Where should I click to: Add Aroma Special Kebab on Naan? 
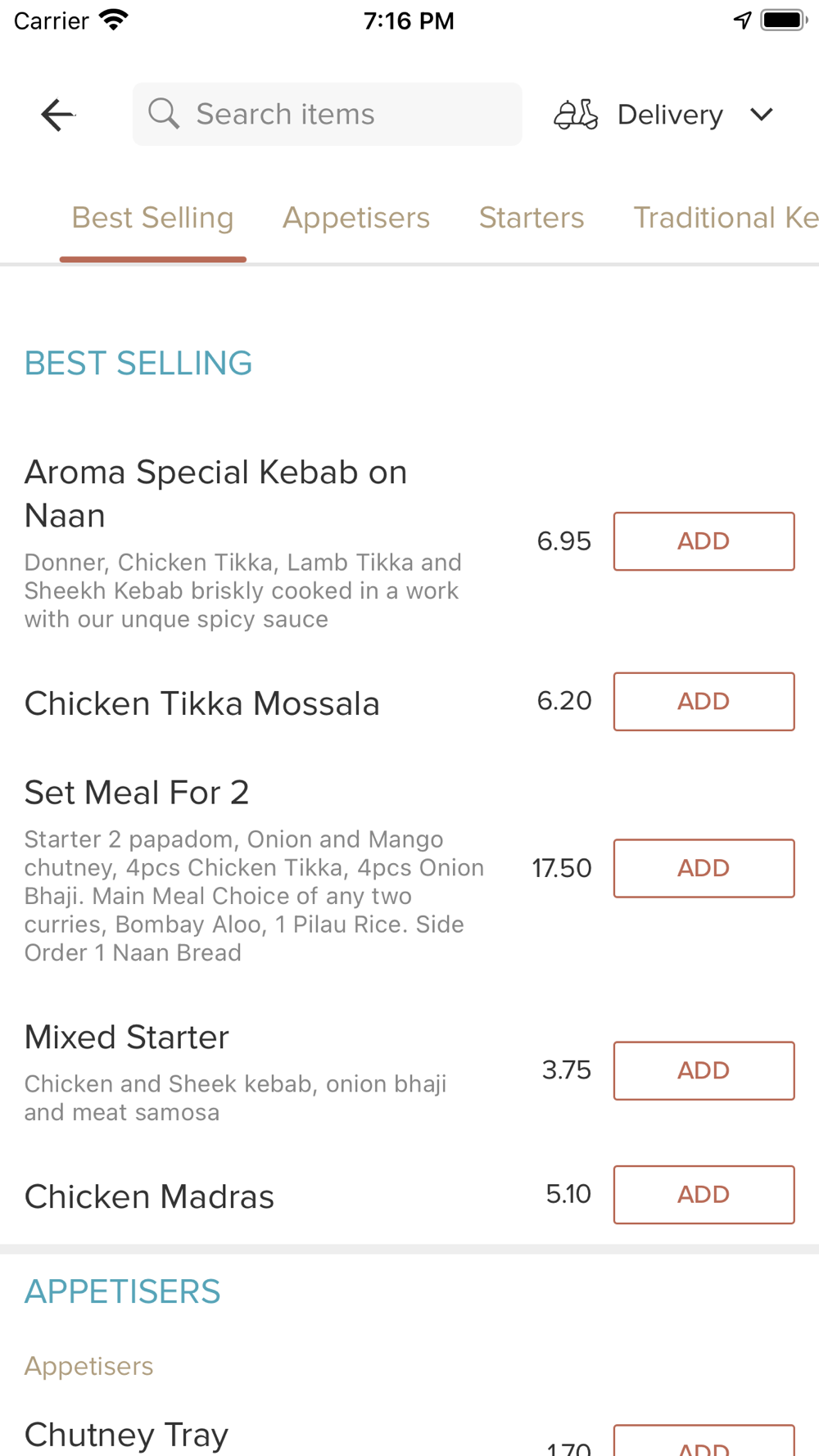(704, 541)
